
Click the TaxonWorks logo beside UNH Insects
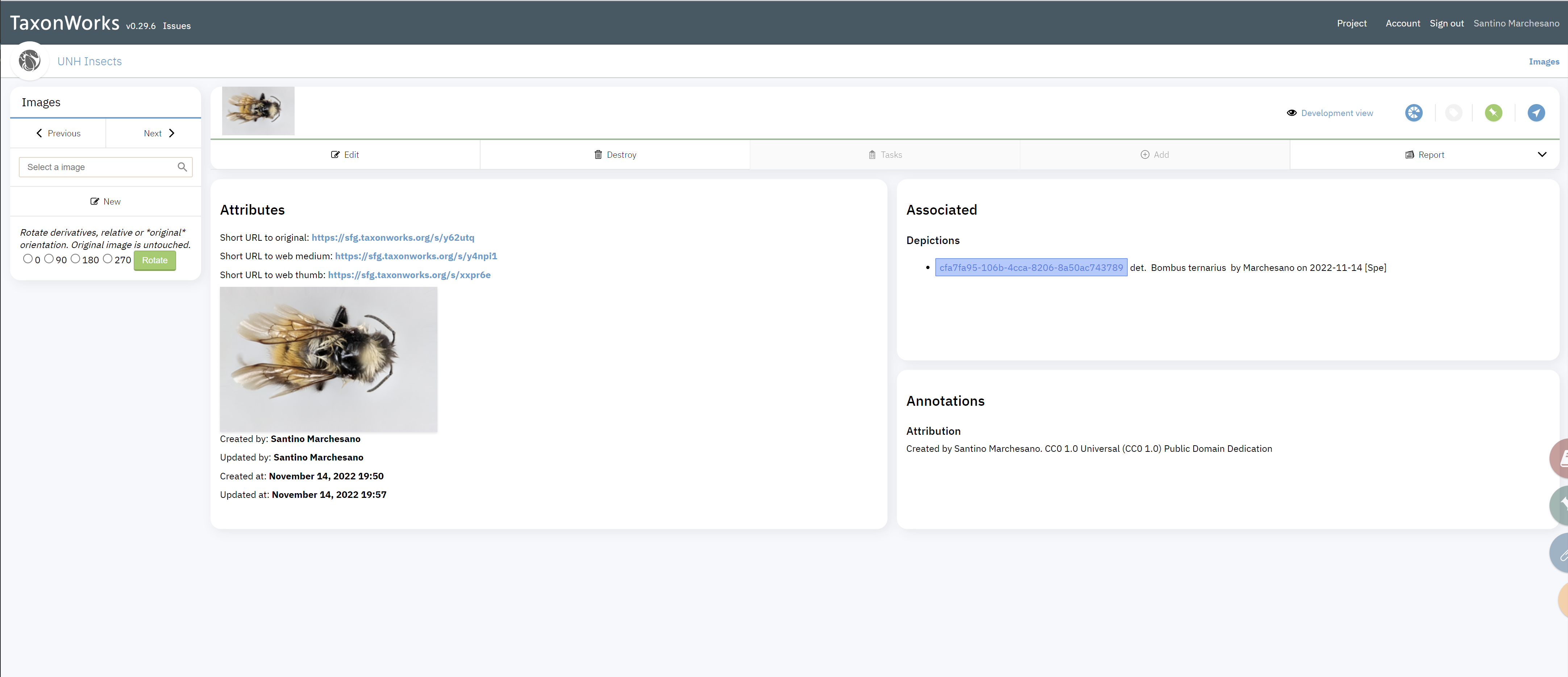29,61
